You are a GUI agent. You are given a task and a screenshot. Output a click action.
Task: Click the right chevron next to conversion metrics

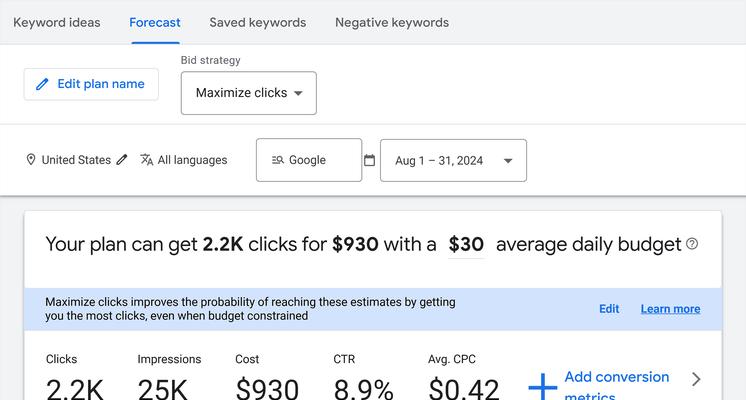click(x=697, y=379)
